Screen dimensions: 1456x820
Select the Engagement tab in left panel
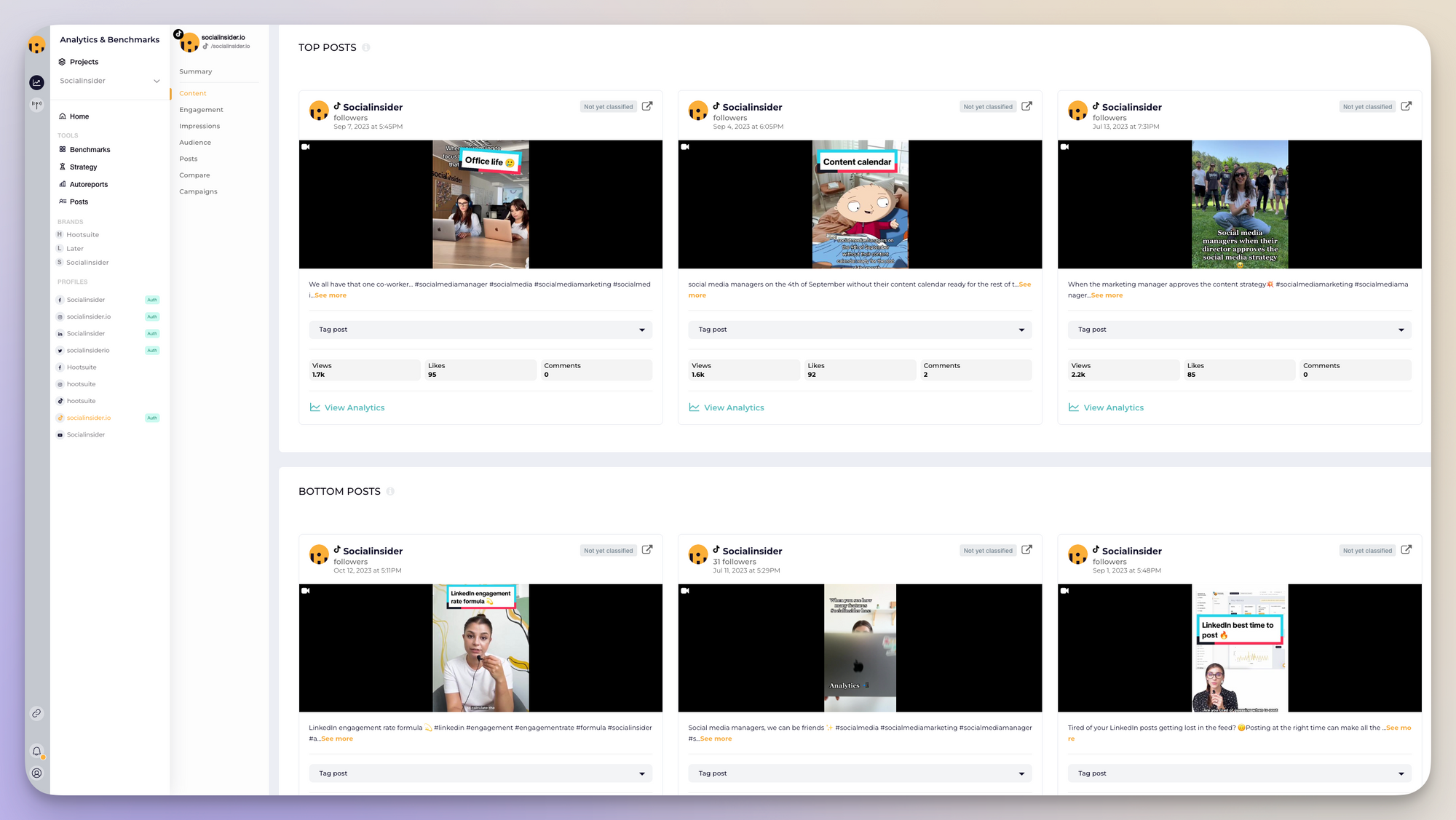click(x=201, y=109)
